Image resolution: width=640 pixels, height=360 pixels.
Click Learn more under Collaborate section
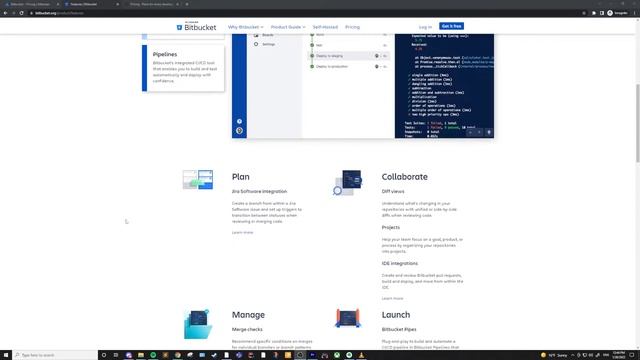tap(392, 298)
